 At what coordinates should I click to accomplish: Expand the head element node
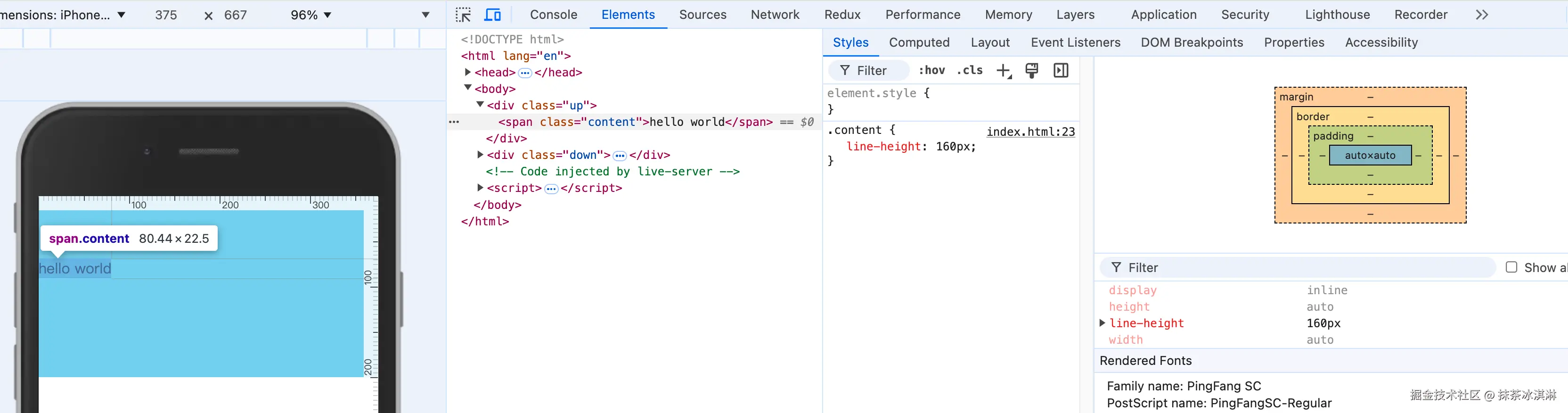467,72
